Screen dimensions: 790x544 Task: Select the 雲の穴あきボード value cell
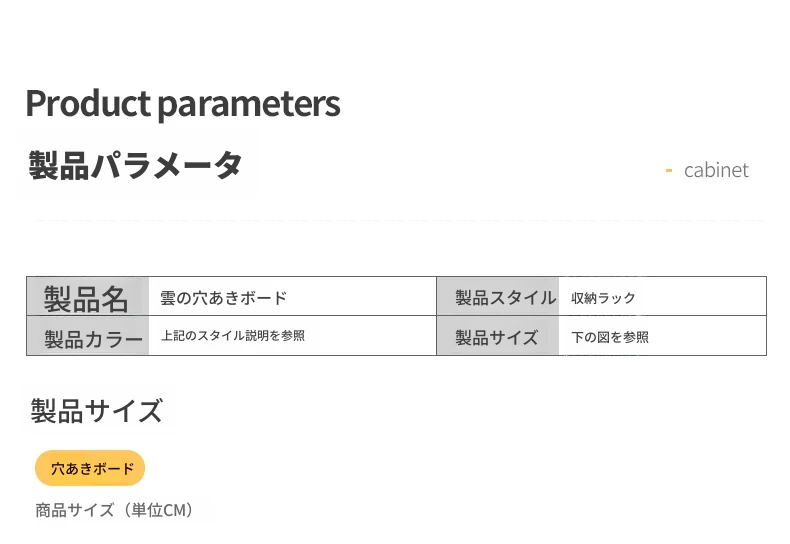pos(293,296)
